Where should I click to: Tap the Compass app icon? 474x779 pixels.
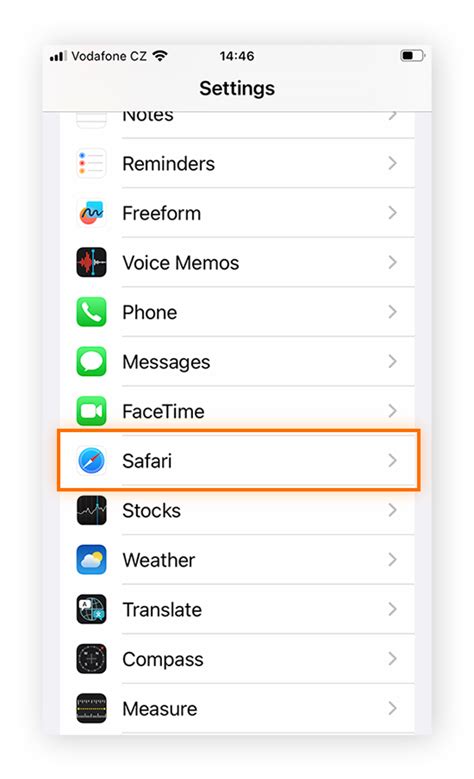[91, 659]
